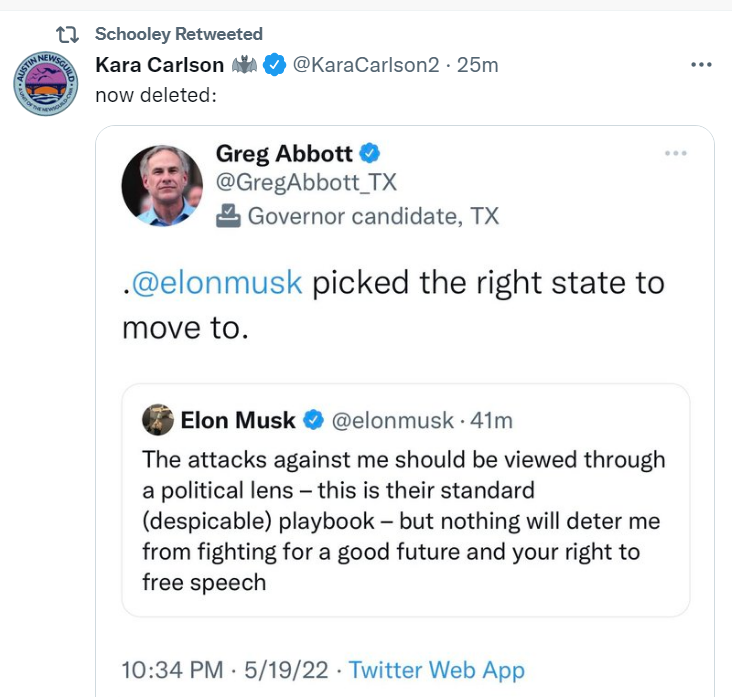
Task: Click the @elonmusk mention in Abbott's tweet
Action: pos(216,283)
